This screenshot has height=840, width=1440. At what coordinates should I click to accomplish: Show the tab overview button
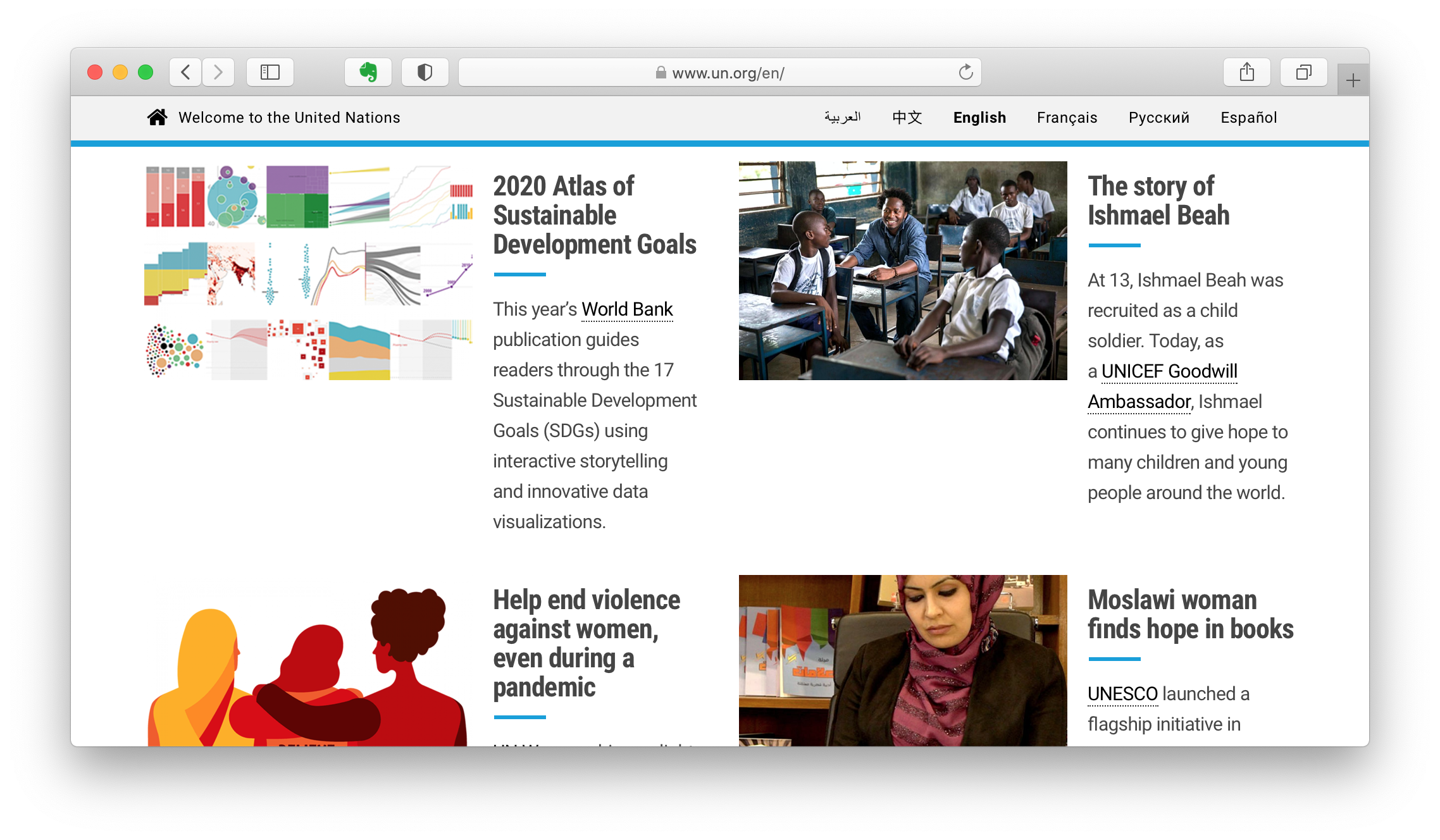1304,72
